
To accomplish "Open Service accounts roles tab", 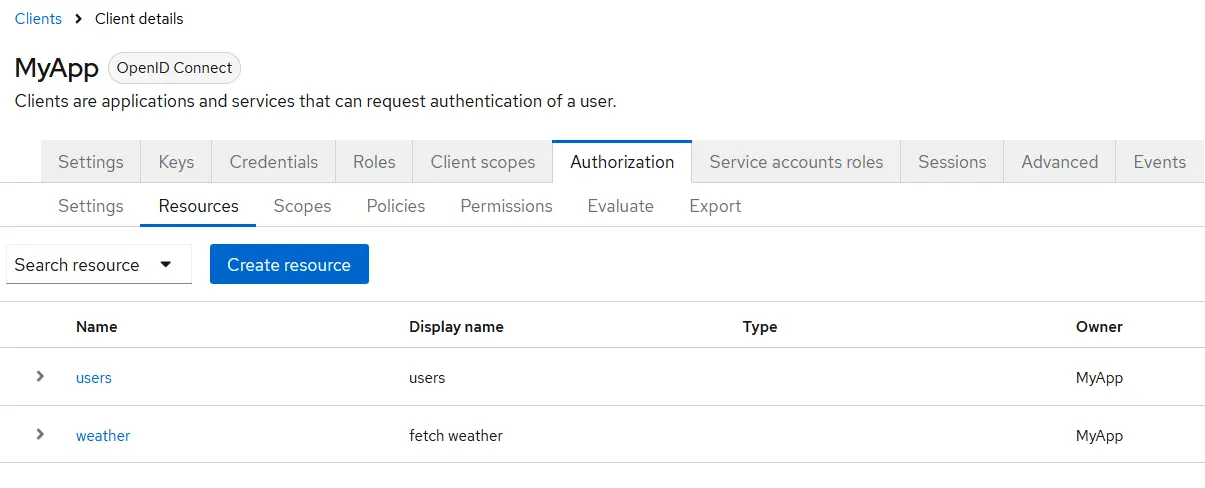I will (796, 162).
